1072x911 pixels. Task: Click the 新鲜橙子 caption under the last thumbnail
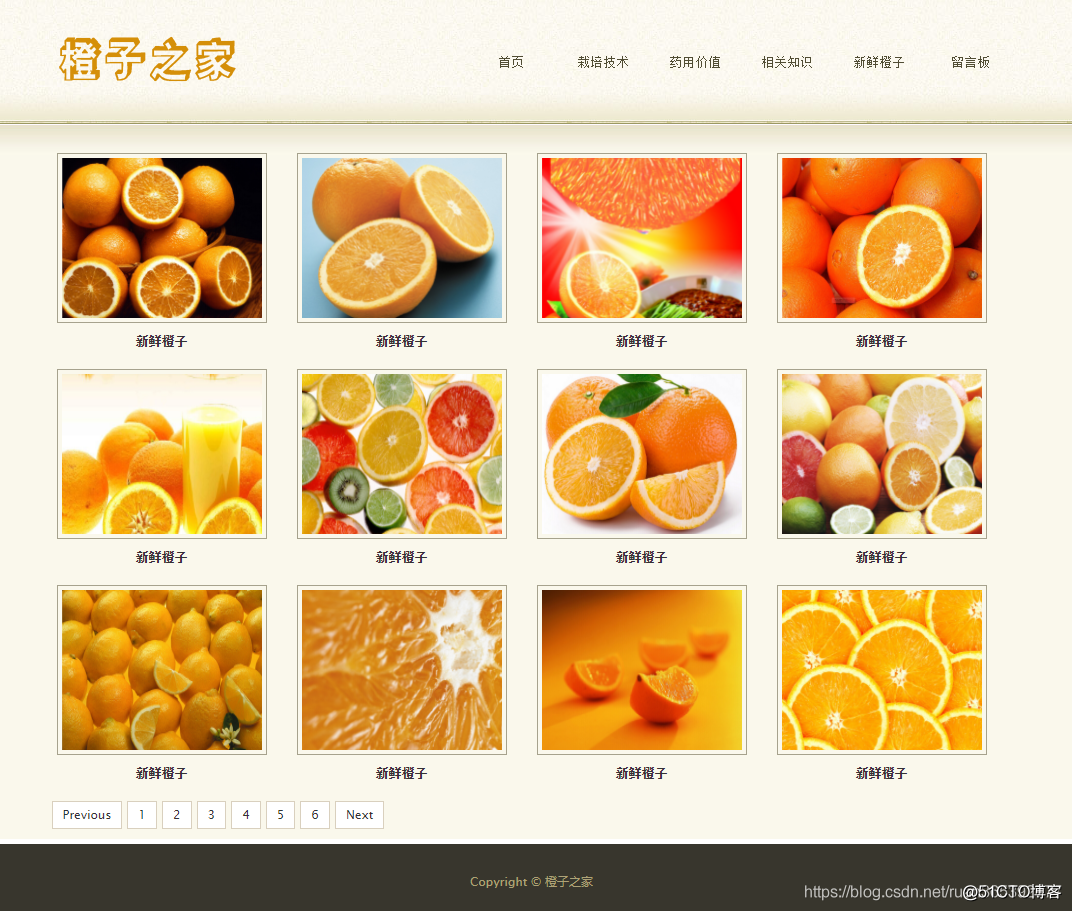pyautogui.click(x=880, y=772)
